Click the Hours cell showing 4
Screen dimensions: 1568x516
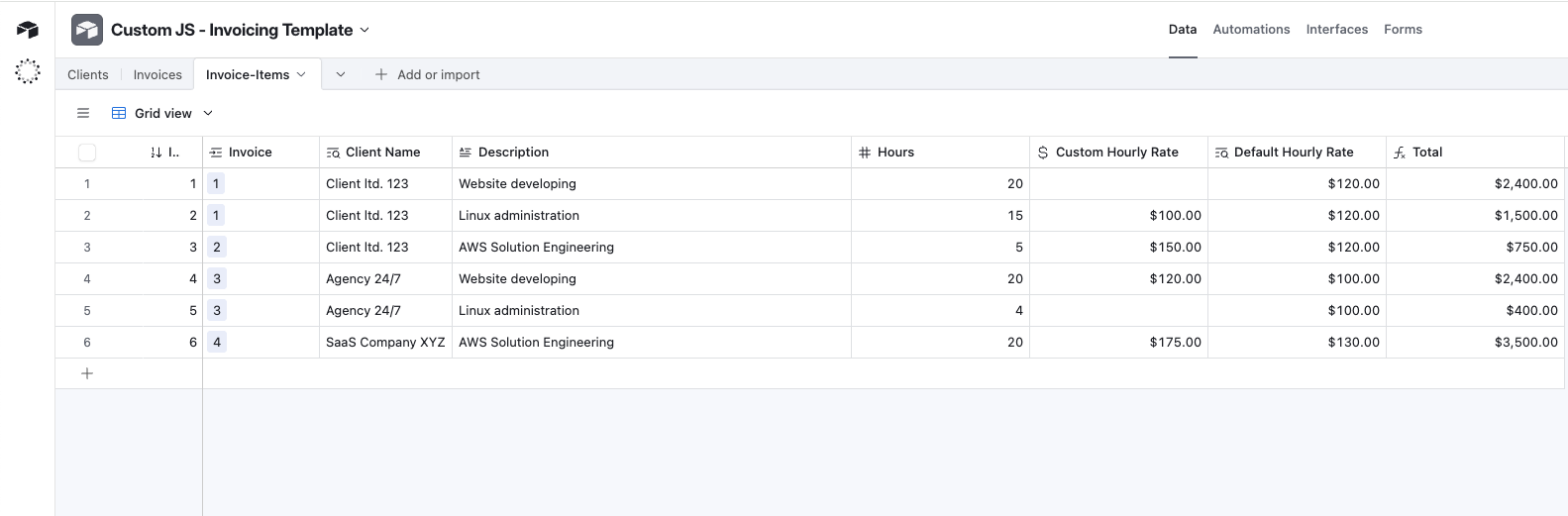point(940,310)
